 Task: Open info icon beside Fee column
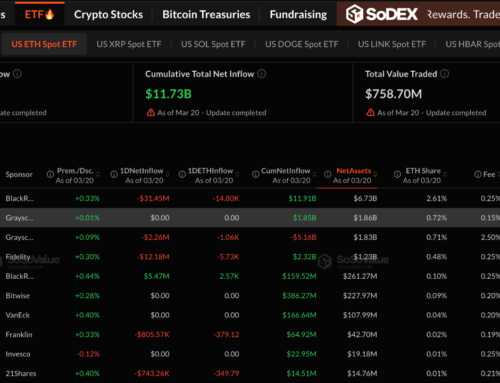coord(478,174)
